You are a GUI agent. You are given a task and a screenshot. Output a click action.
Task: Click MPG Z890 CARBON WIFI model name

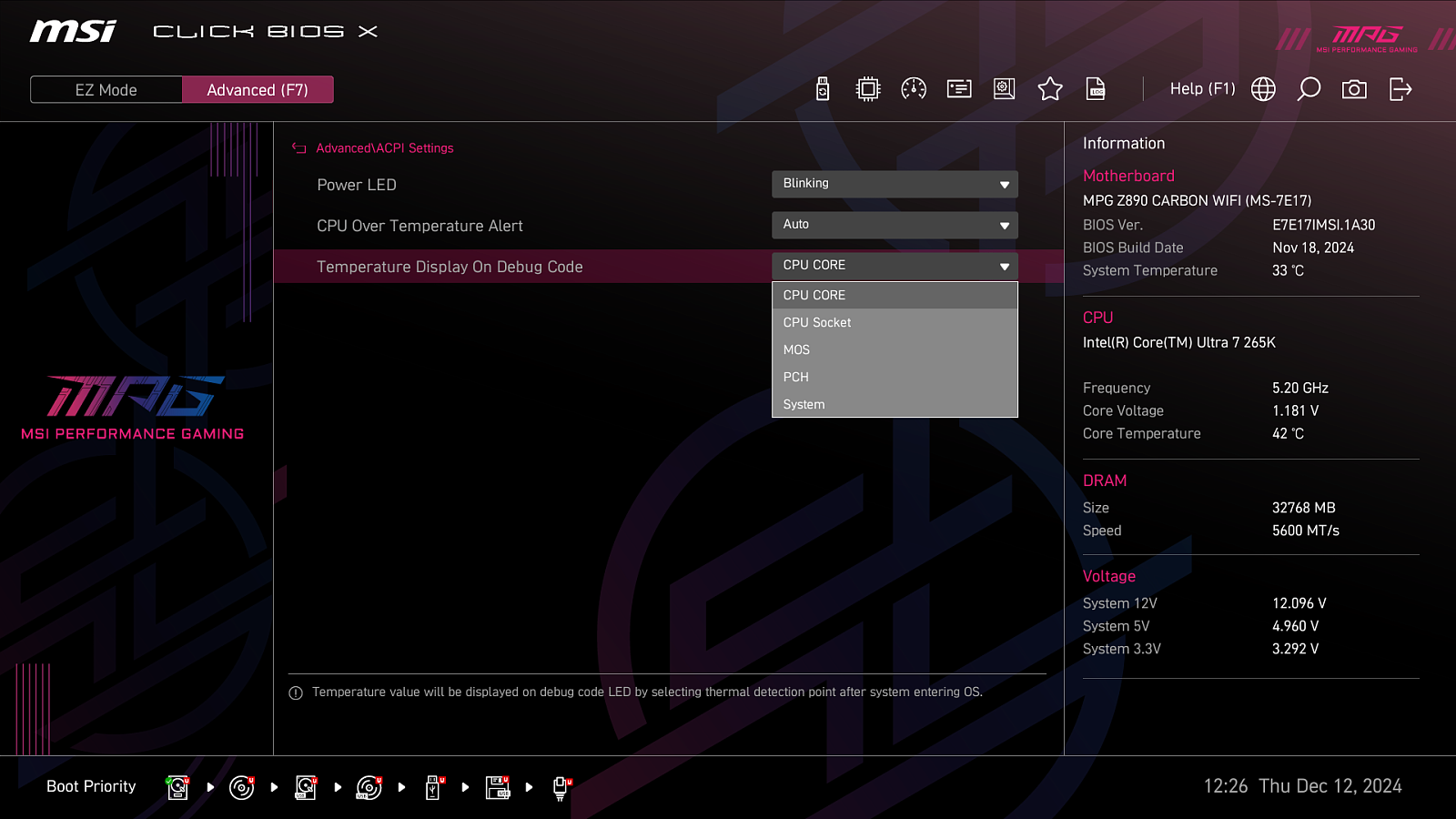(x=1197, y=200)
